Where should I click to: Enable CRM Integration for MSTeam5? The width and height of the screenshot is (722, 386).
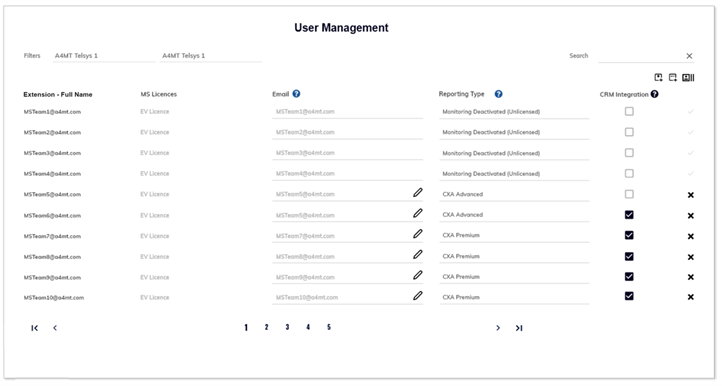tap(629, 194)
